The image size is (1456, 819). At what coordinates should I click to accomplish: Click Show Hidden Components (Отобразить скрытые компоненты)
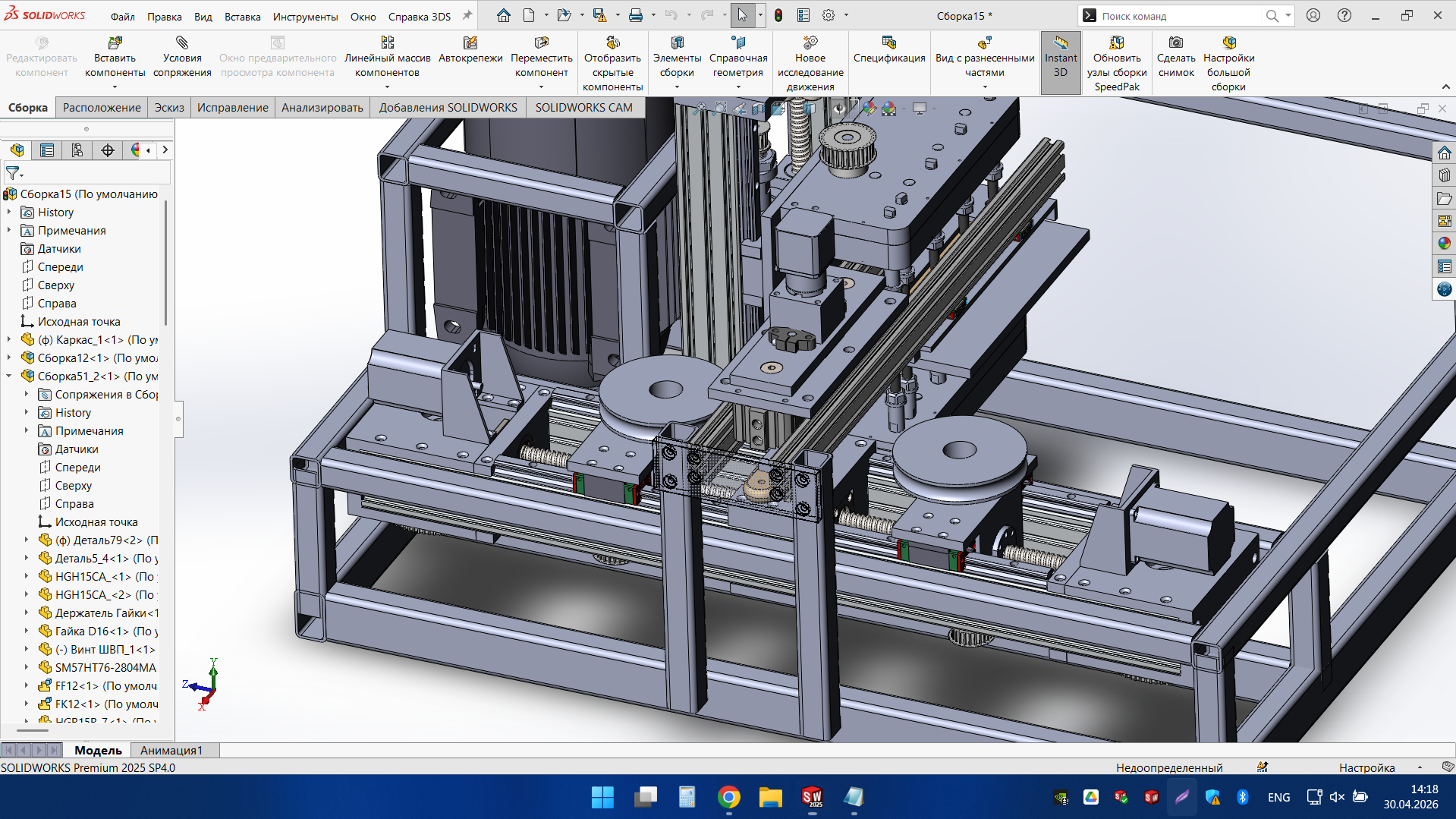[612, 64]
